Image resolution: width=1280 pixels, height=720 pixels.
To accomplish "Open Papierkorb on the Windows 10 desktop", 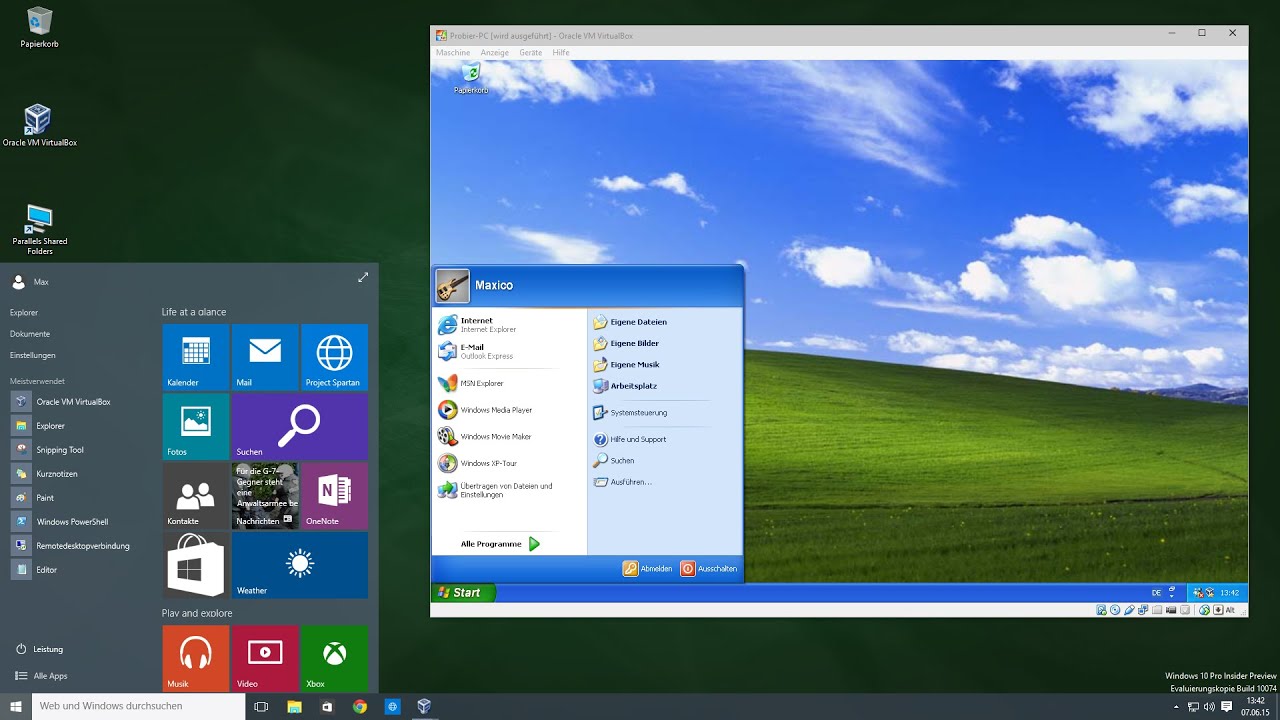I will click(39, 28).
